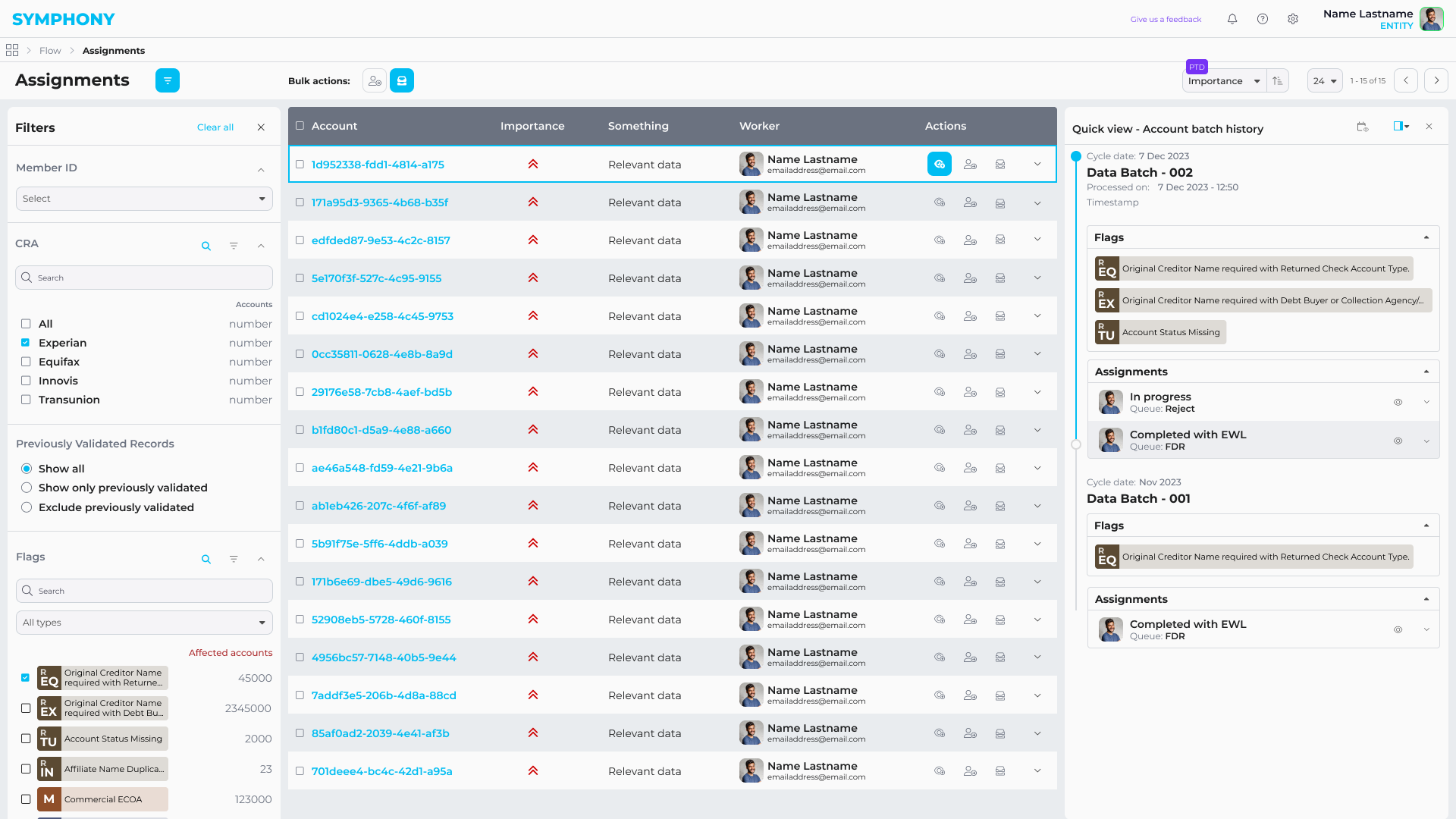The width and height of the screenshot is (1456, 819).
Task: Open the Member ID Select dropdown
Action: [144, 199]
